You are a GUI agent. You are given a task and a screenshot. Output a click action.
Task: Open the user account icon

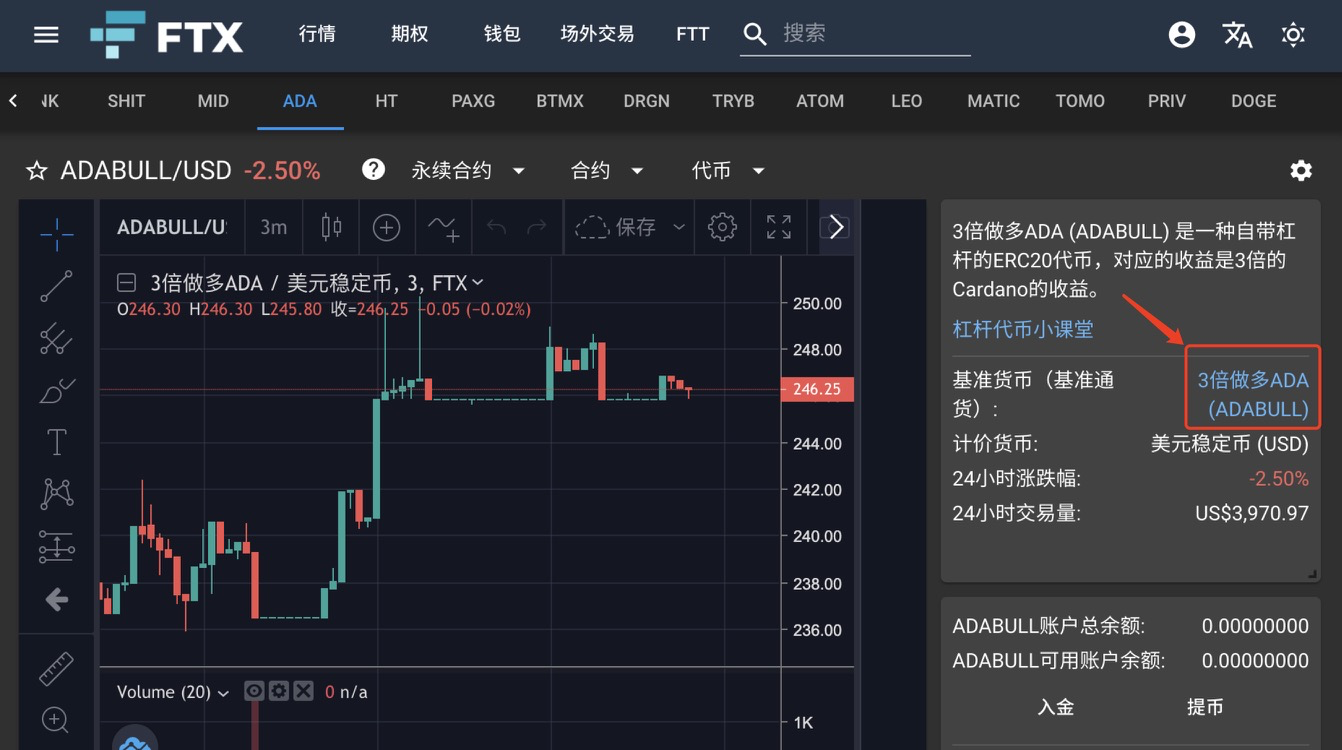pyautogui.click(x=1182, y=35)
